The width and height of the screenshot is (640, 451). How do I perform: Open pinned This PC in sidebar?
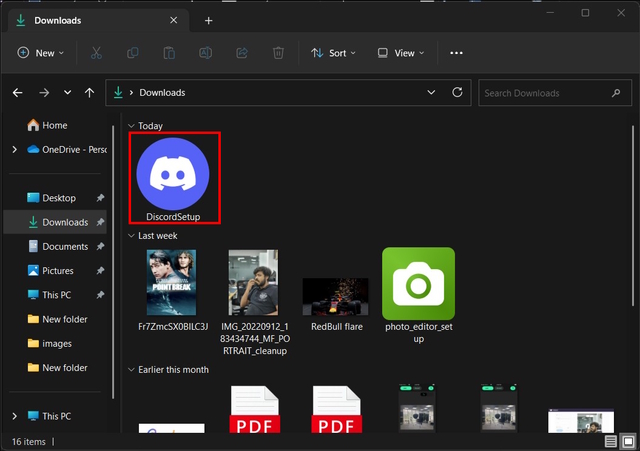tap(49, 295)
